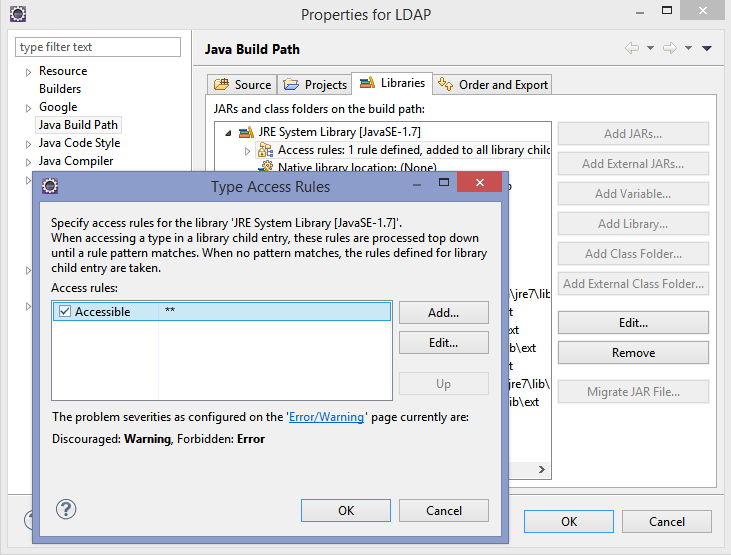Click Edit... in Java Build Path panel

coord(633,323)
